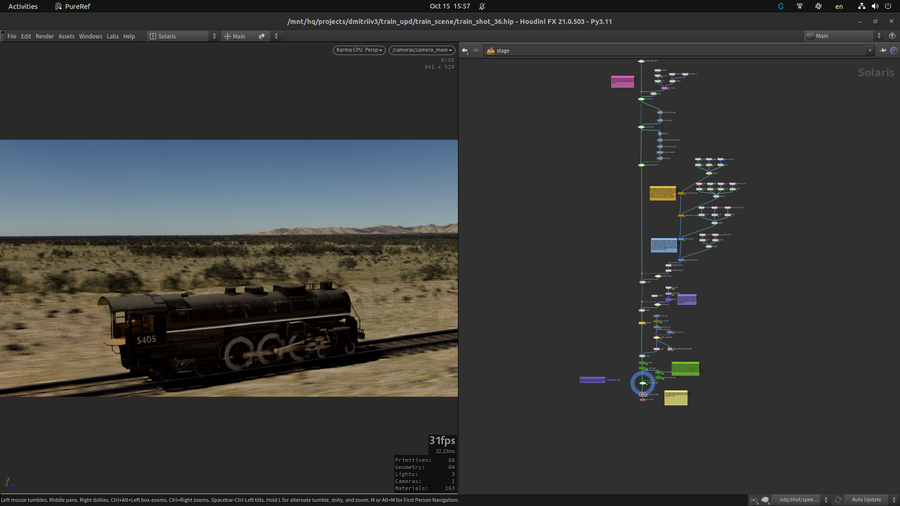
Task: Open the Render menu
Action: [45, 36]
